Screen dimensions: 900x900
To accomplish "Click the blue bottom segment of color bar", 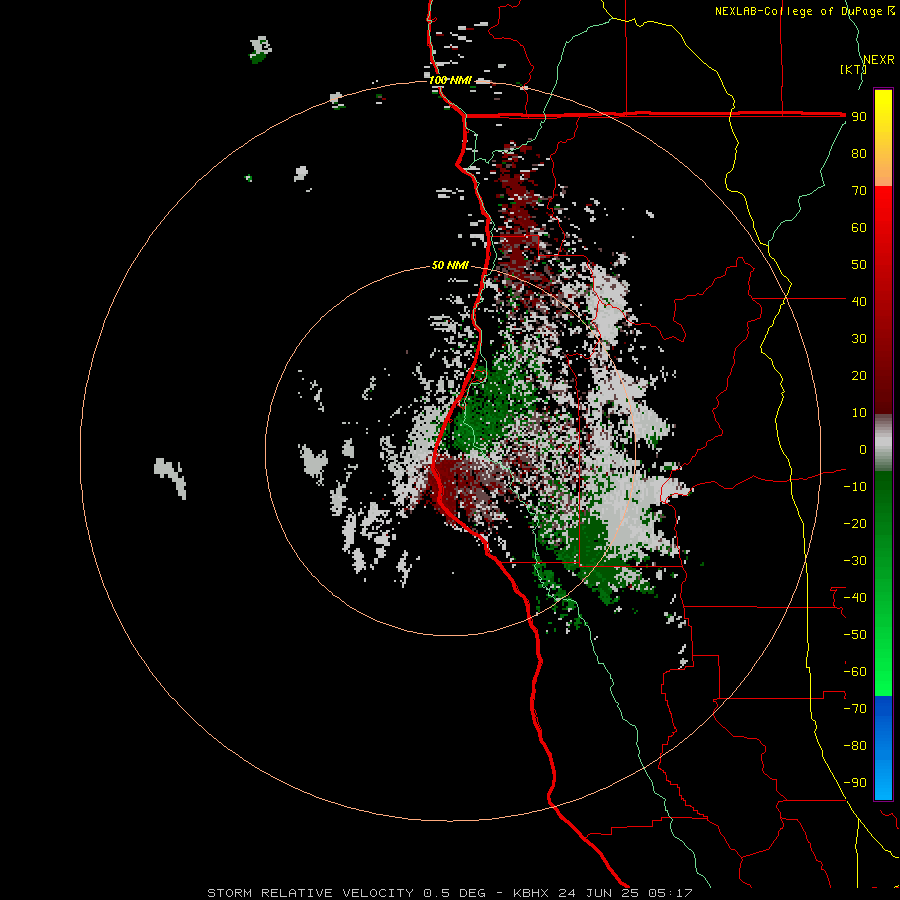I will coord(883,747).
